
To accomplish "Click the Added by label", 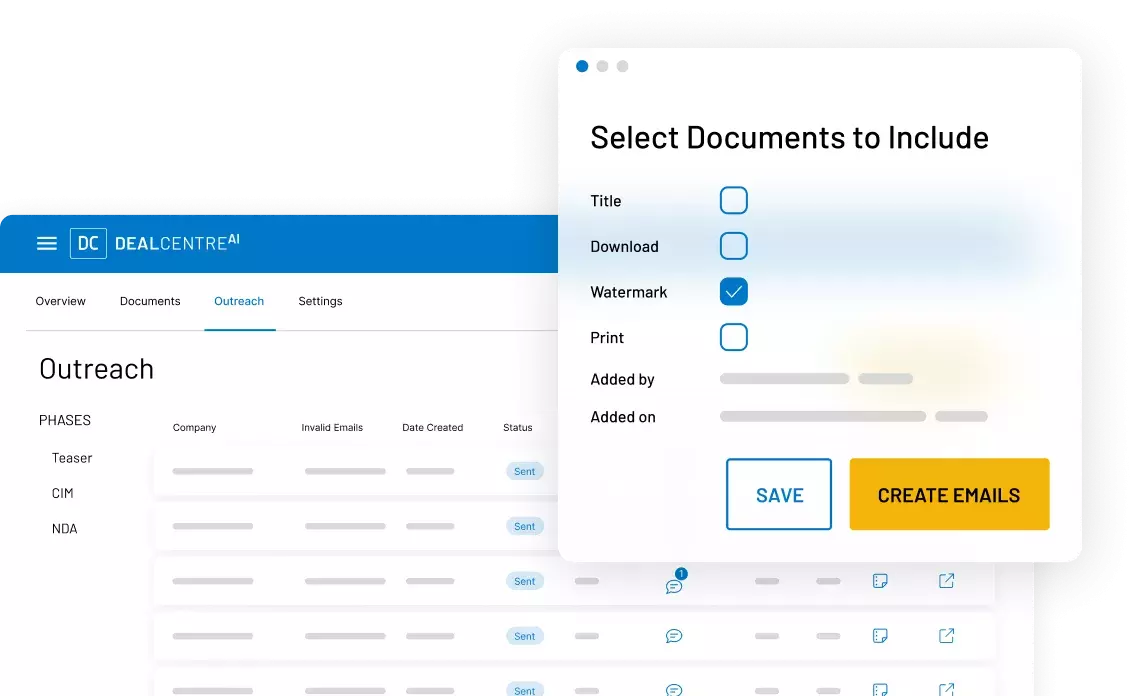I will click(x=623, y=379).
